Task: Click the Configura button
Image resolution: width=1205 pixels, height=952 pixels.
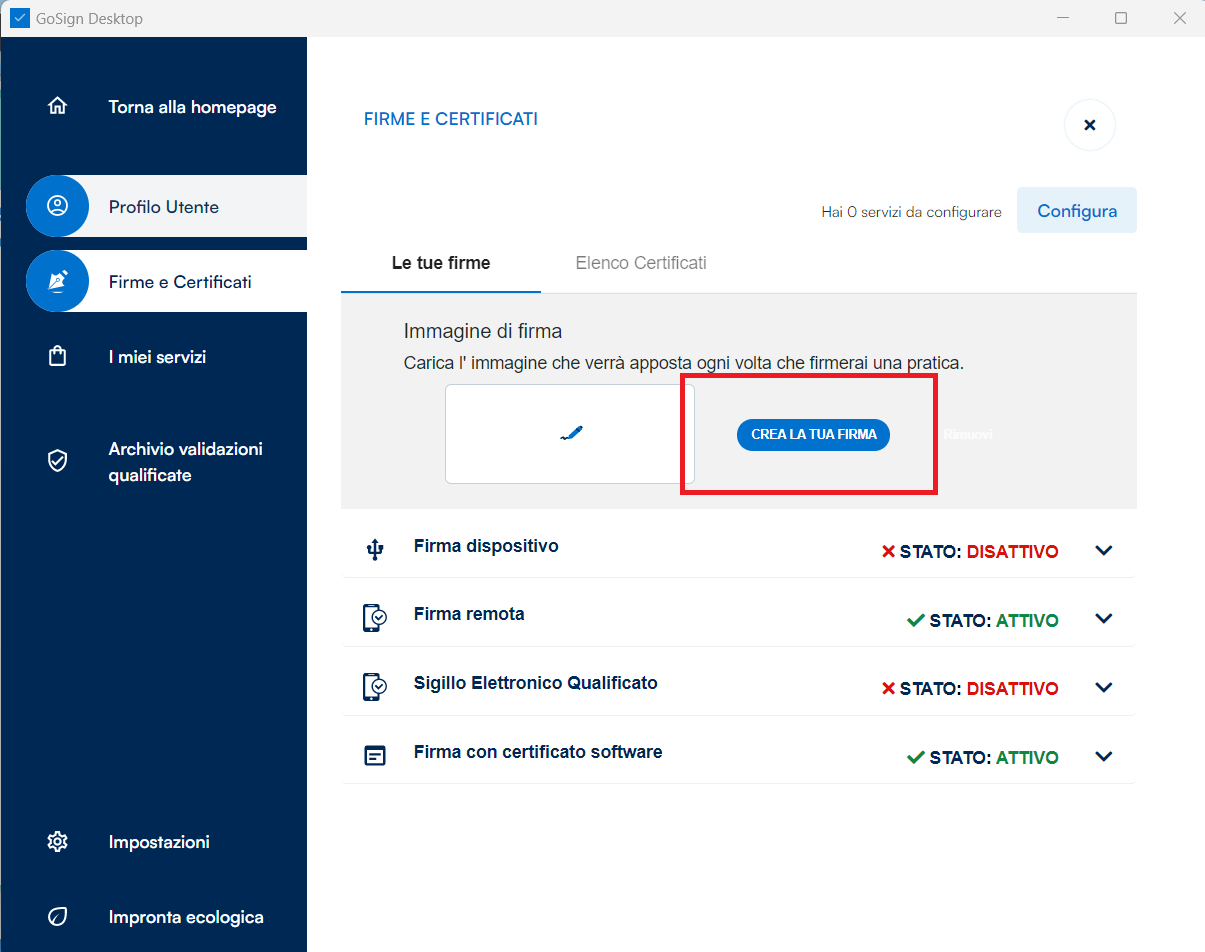Action: pyautogui.click(x=1076, y=211)
